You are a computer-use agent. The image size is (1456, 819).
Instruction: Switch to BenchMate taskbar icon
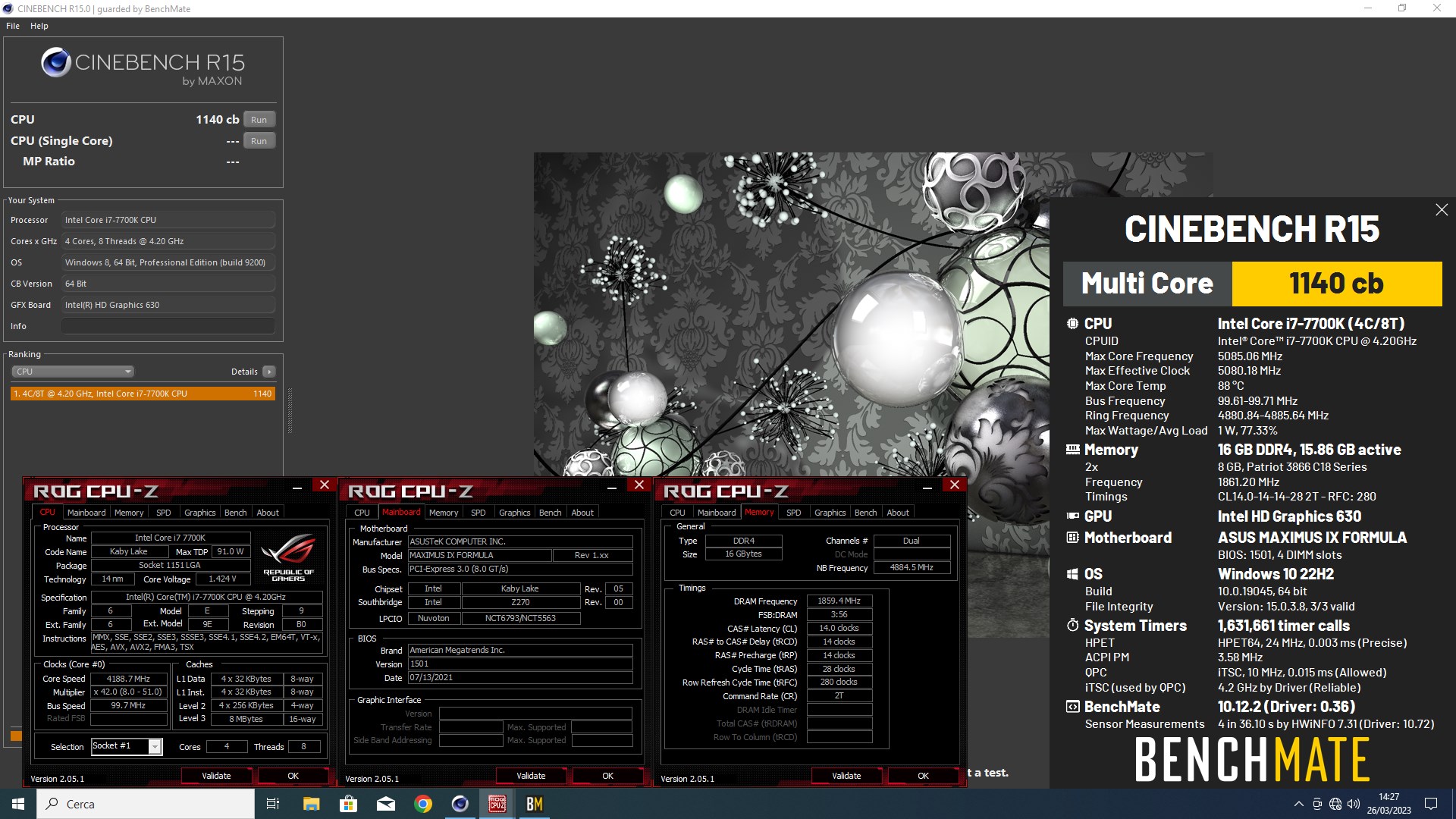tap(535, 804)
